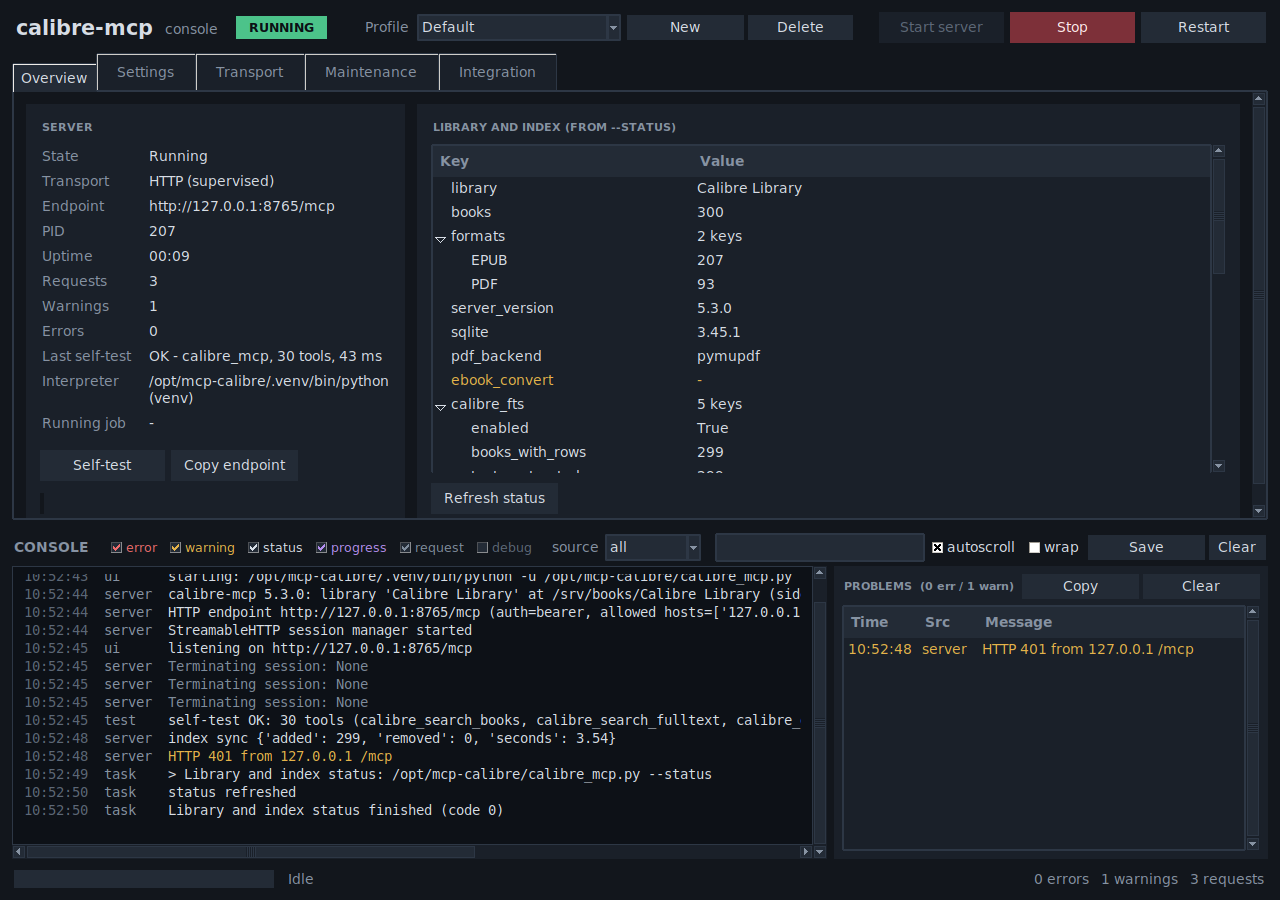The height and width of the screenshot is (900, 1280).
Task: Open the Transport tab
Action: tap(249, 72)
